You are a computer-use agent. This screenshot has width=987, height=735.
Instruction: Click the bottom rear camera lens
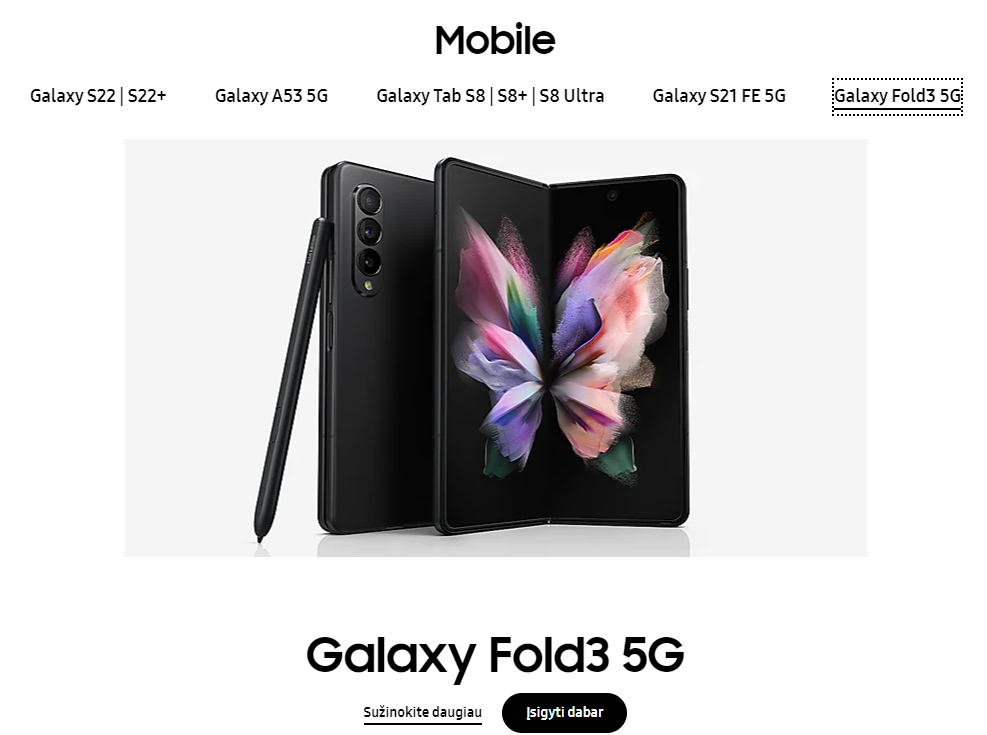tap(368, 261)
